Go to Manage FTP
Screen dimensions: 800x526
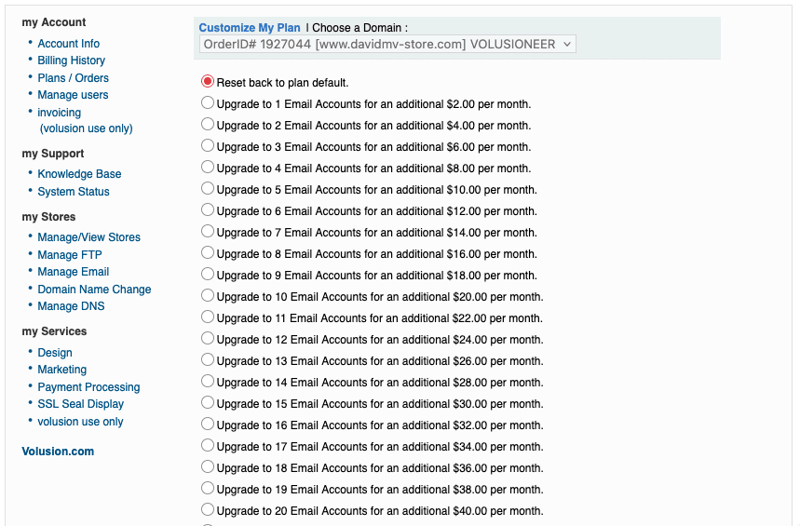(x=70, y=255)
